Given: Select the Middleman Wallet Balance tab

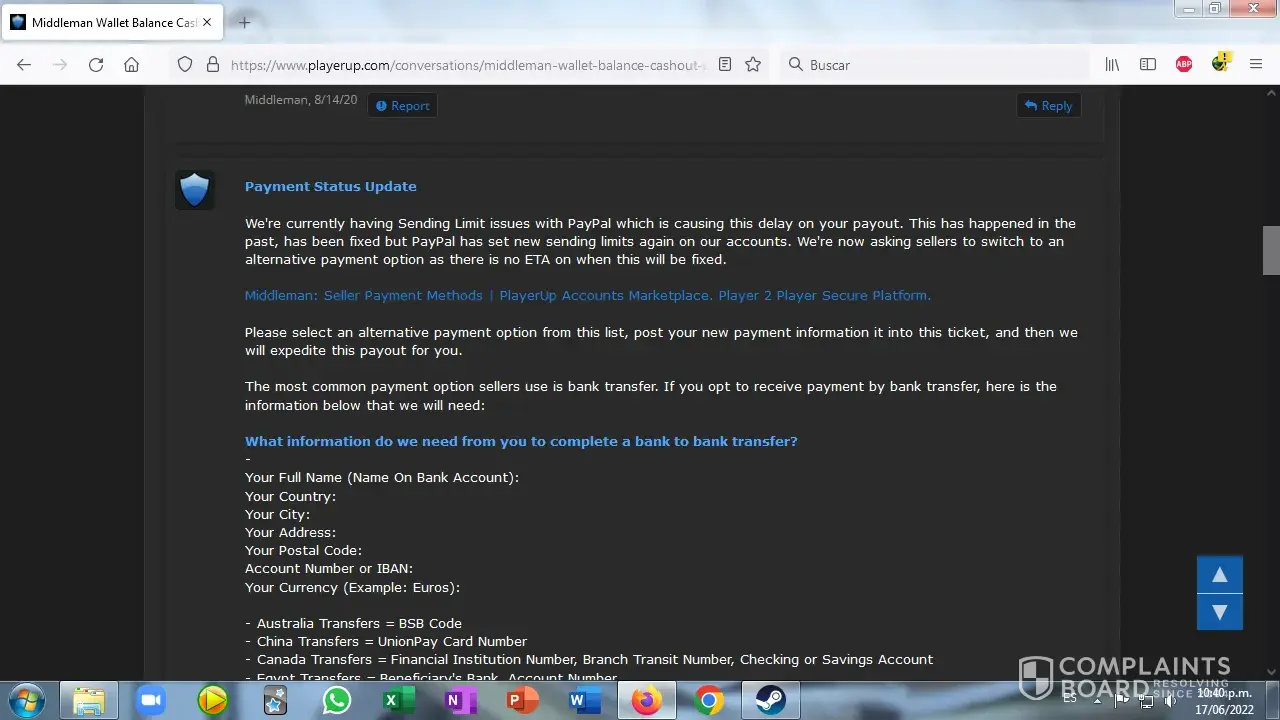Looking at the screenshot, I should coord(112,22).
